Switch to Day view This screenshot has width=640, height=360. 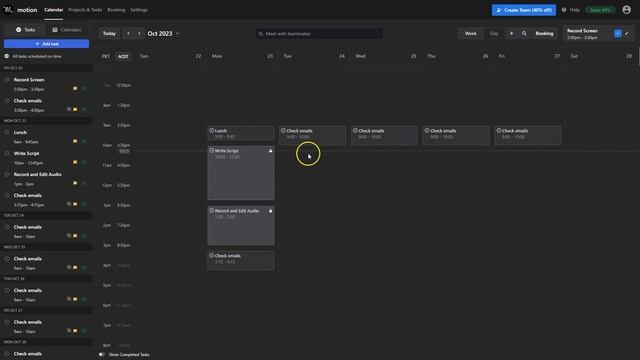coord(494,33)
